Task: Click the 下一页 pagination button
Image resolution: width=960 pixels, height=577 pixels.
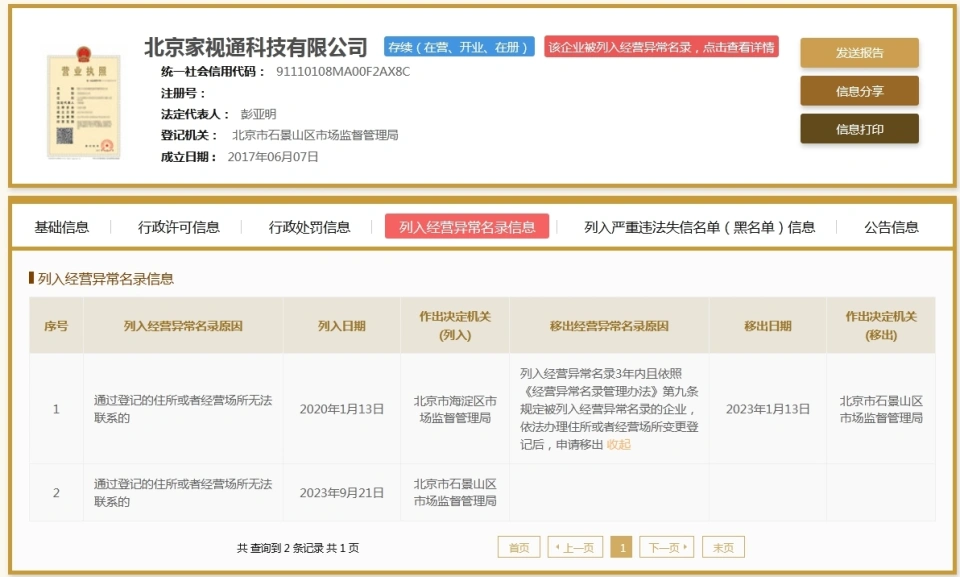Action: tap(667, 547)
